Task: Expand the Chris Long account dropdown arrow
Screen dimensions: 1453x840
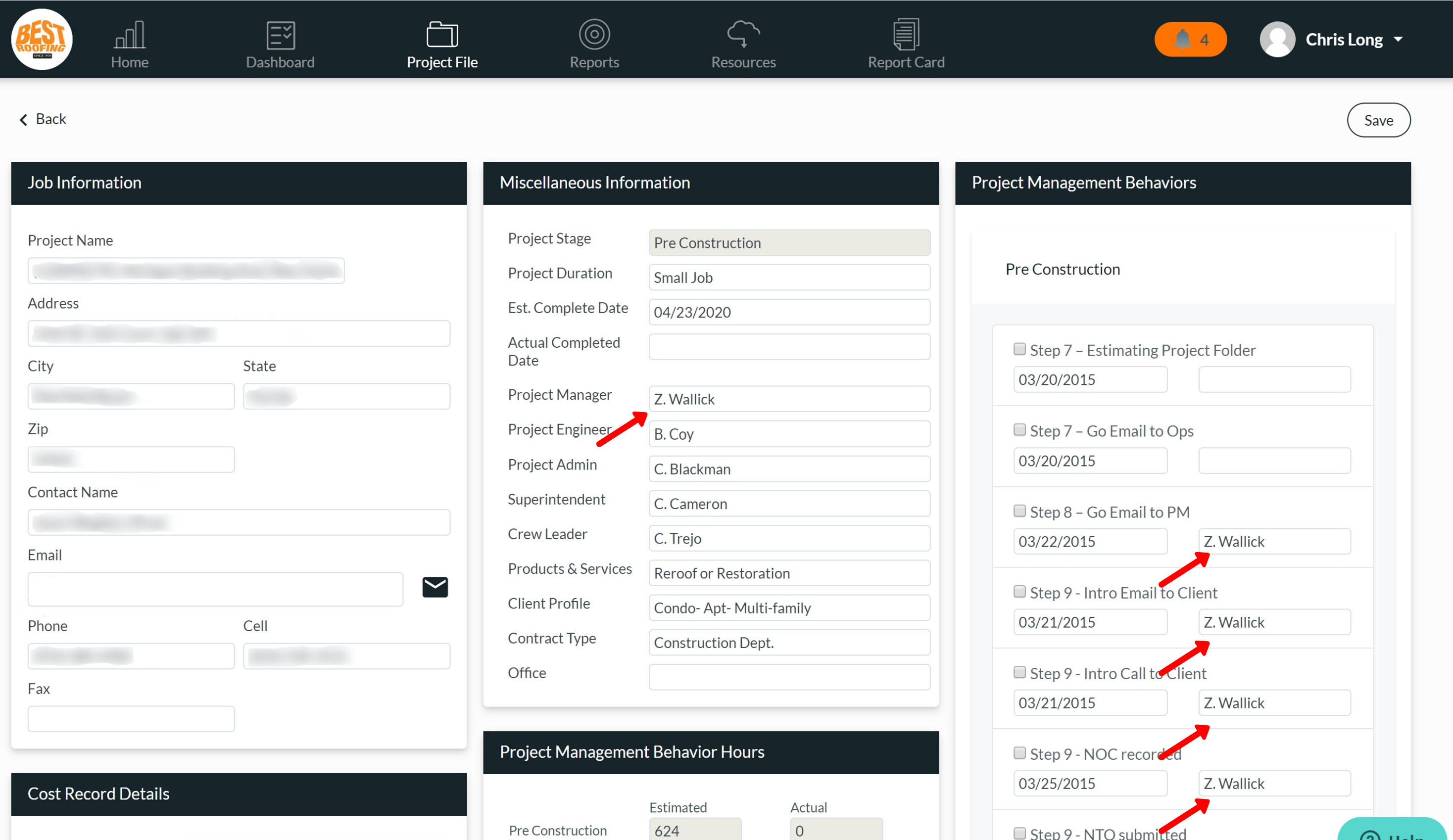Action: tap(1398, 39)
